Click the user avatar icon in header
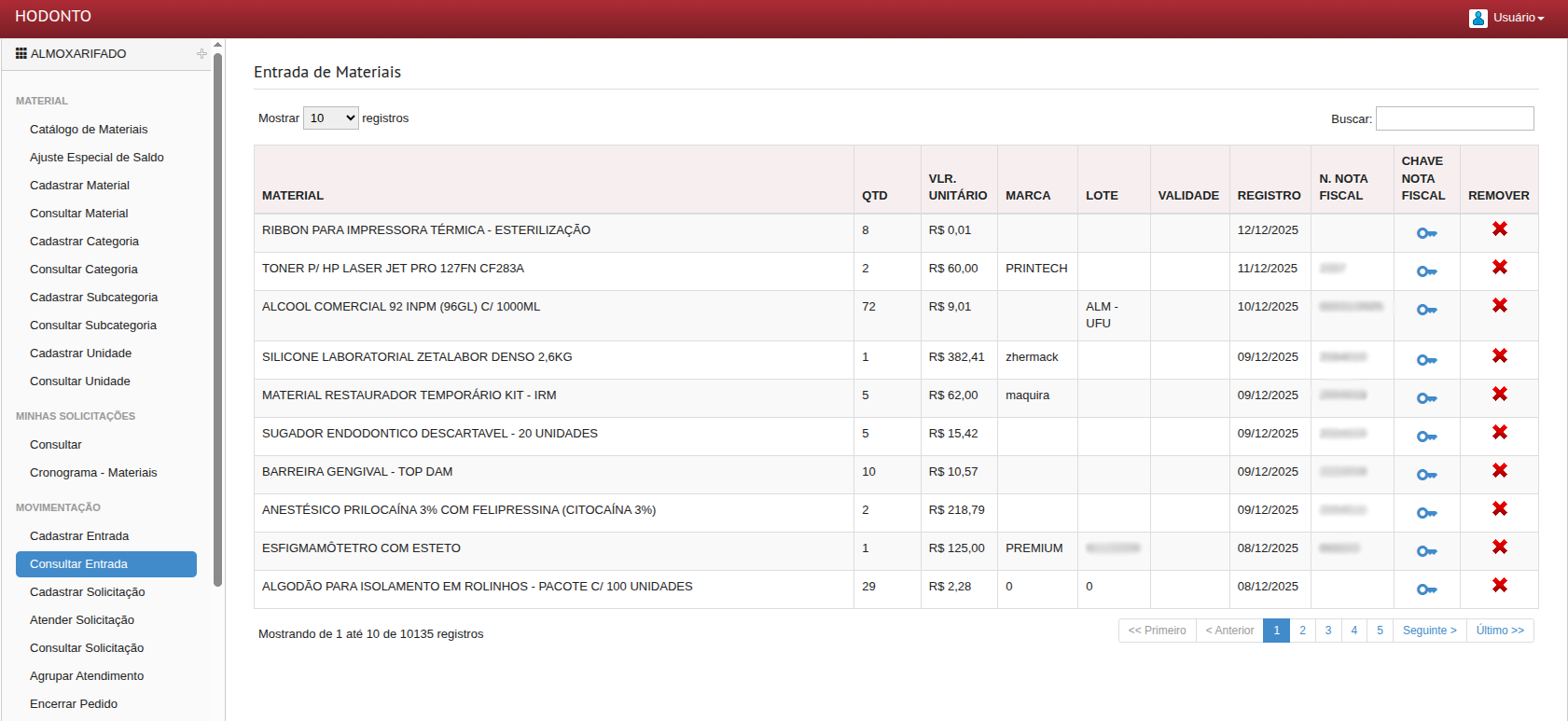This screenshot has height=721, width=1568. pos(1478,18)
